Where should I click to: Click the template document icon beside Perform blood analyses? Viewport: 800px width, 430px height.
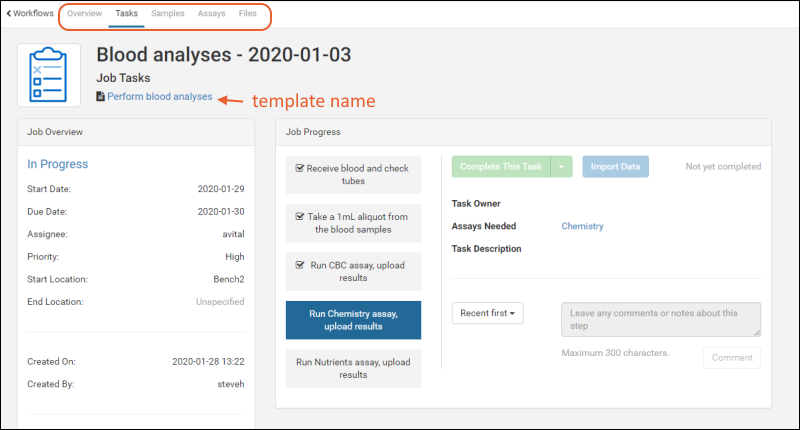pyautogui.click(x=100, y=97)
